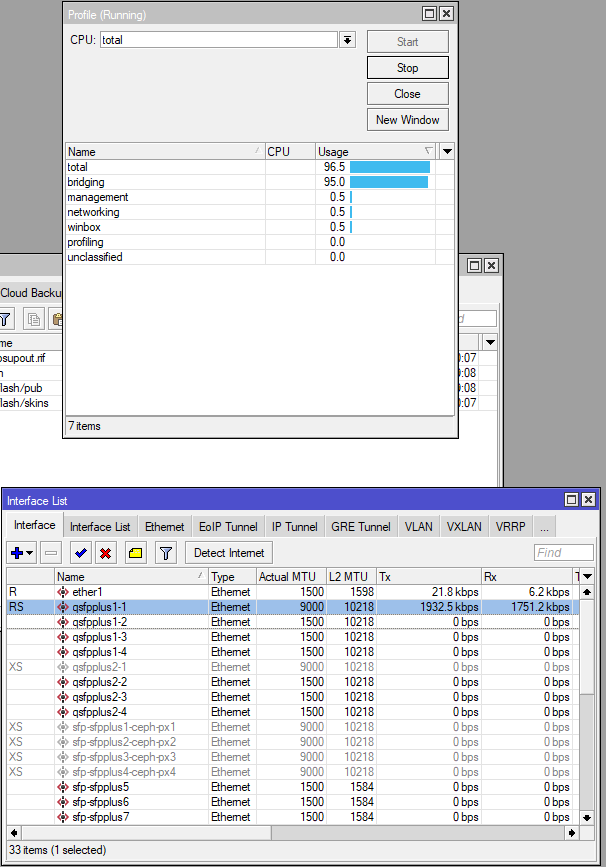Click the Remove interface minus icon
The width and height of the screenshot is (606, 867).
[x=51, y=553]
